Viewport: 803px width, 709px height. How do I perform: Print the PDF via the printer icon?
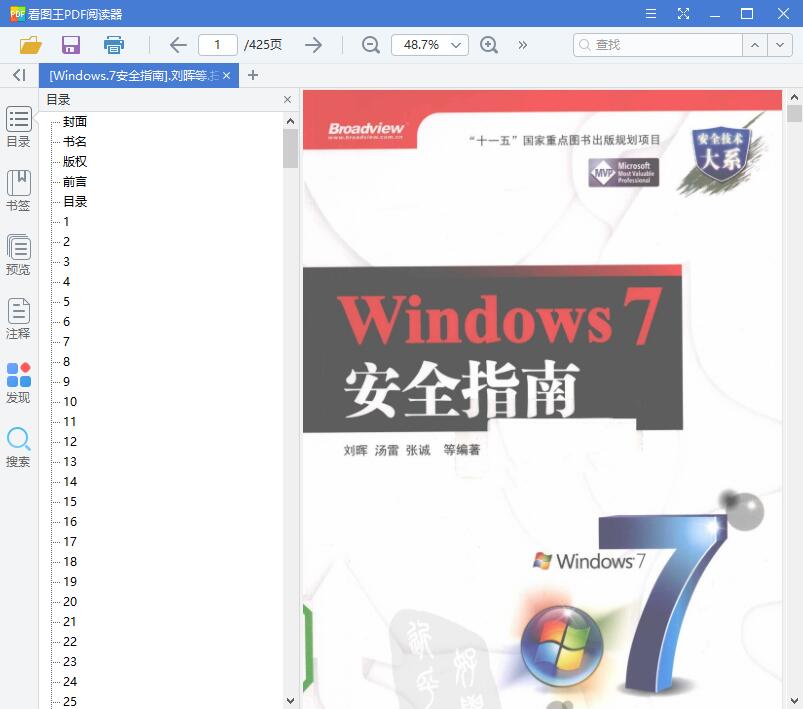pos(114,45)
